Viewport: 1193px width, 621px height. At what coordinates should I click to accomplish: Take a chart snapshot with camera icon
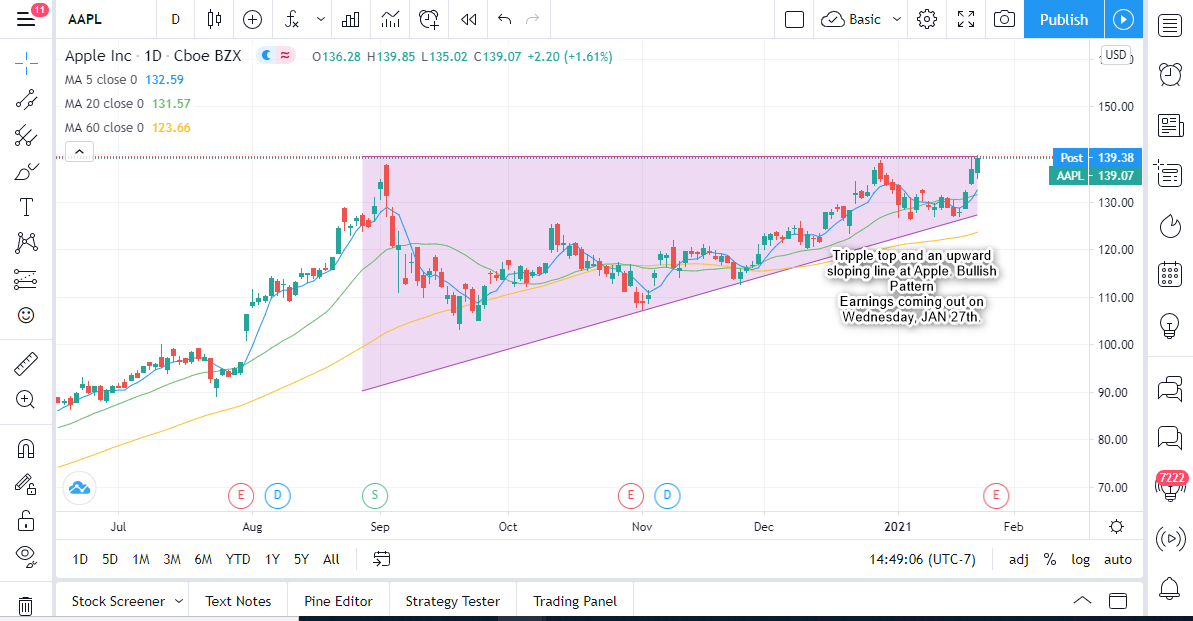click(1004, 19)
